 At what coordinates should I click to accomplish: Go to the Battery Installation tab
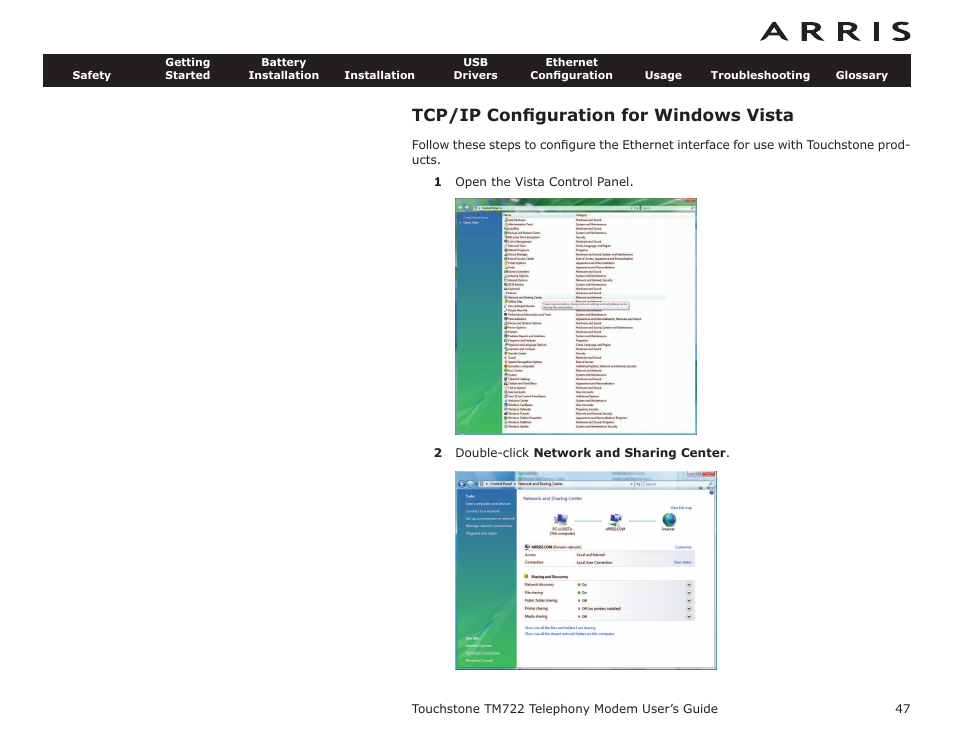[284, 69]
